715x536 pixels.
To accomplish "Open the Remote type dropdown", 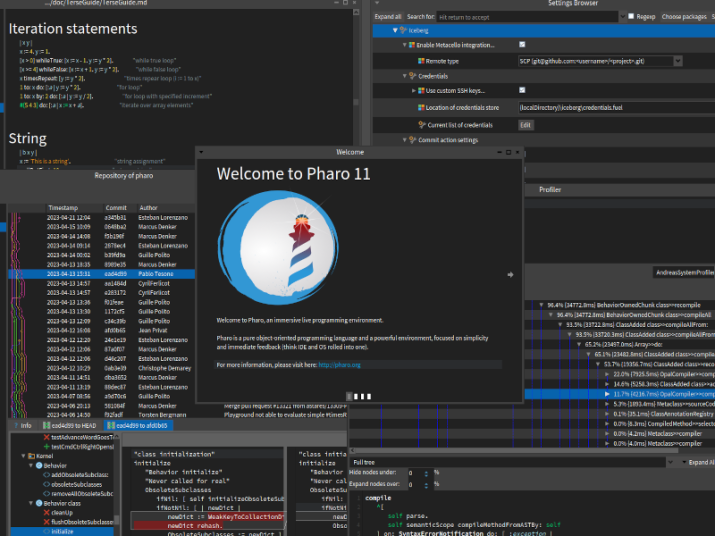I will tap(678, 61).
